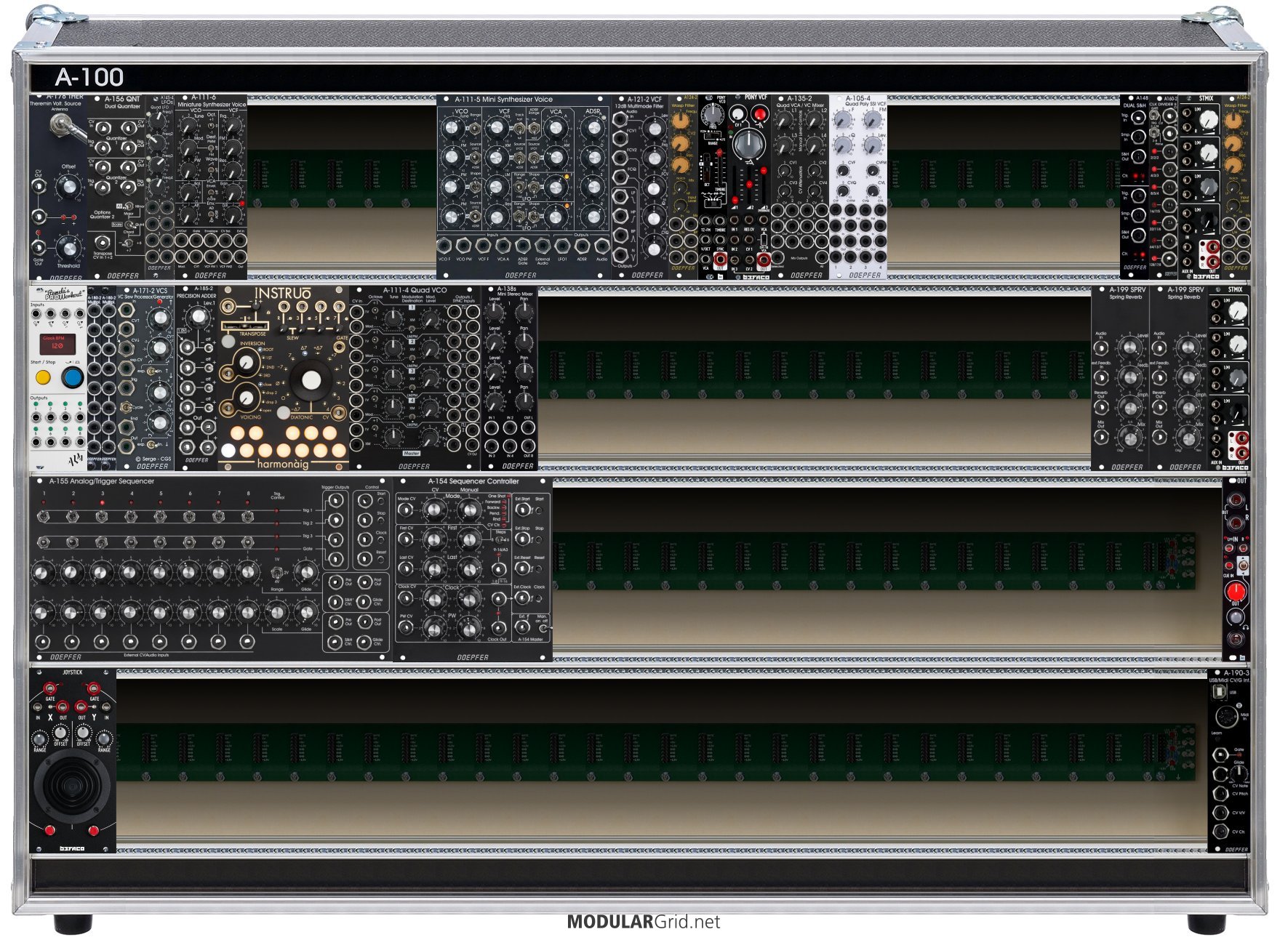
Task: Open the MODULARGrid.net link
Action: point(644,922)
